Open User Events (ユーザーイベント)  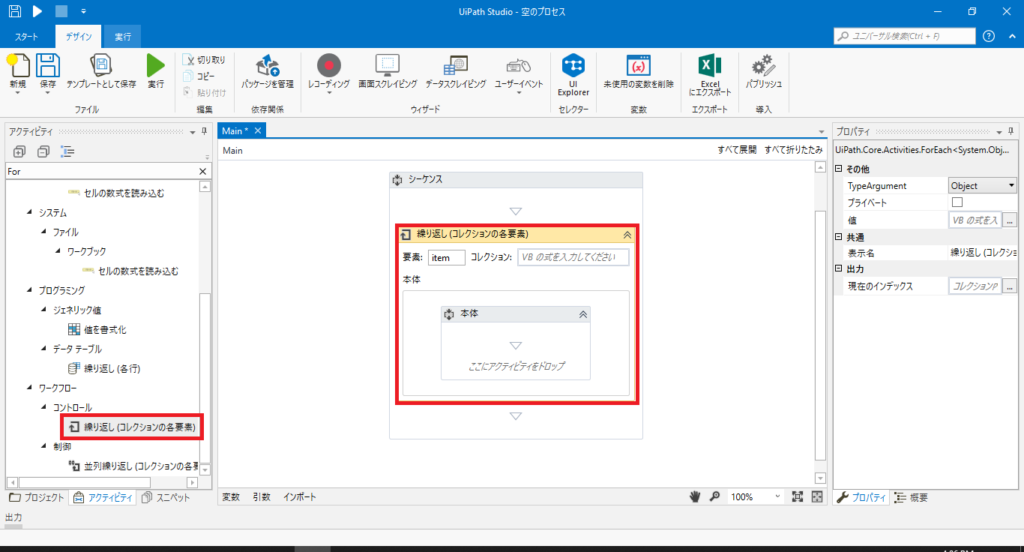pyautogui.click(x=519, y=71)
